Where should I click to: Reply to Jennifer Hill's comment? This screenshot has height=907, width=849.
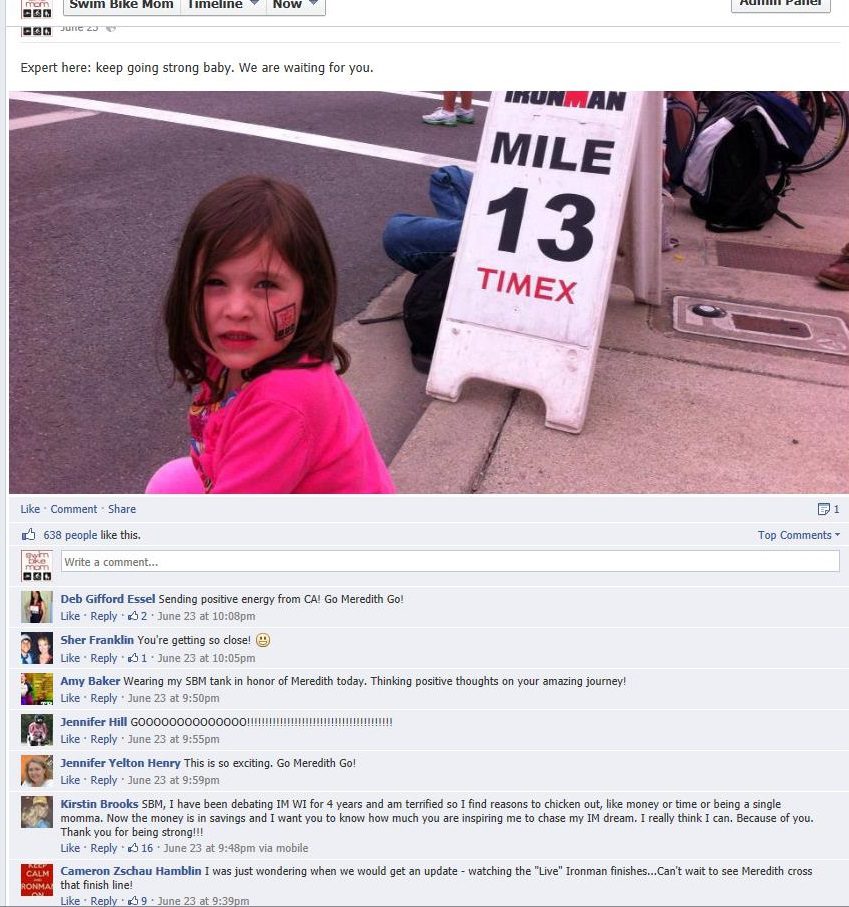(x=104, y=739)
